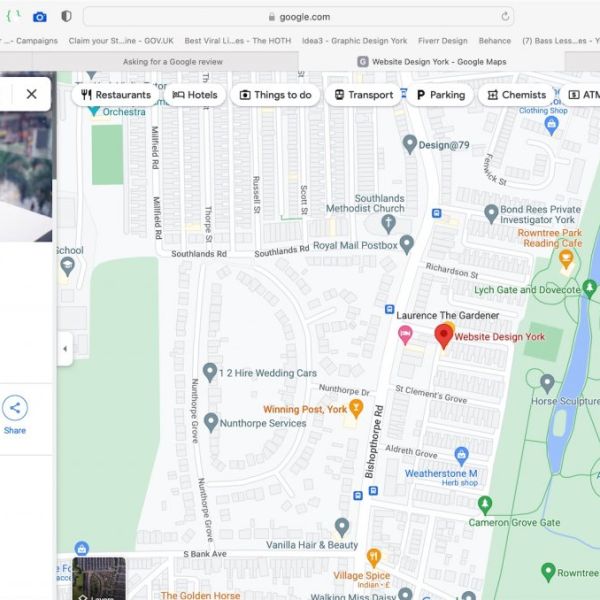Click the Orchestra map marker
The image size is (600, 600).
[x=93, y=111]
